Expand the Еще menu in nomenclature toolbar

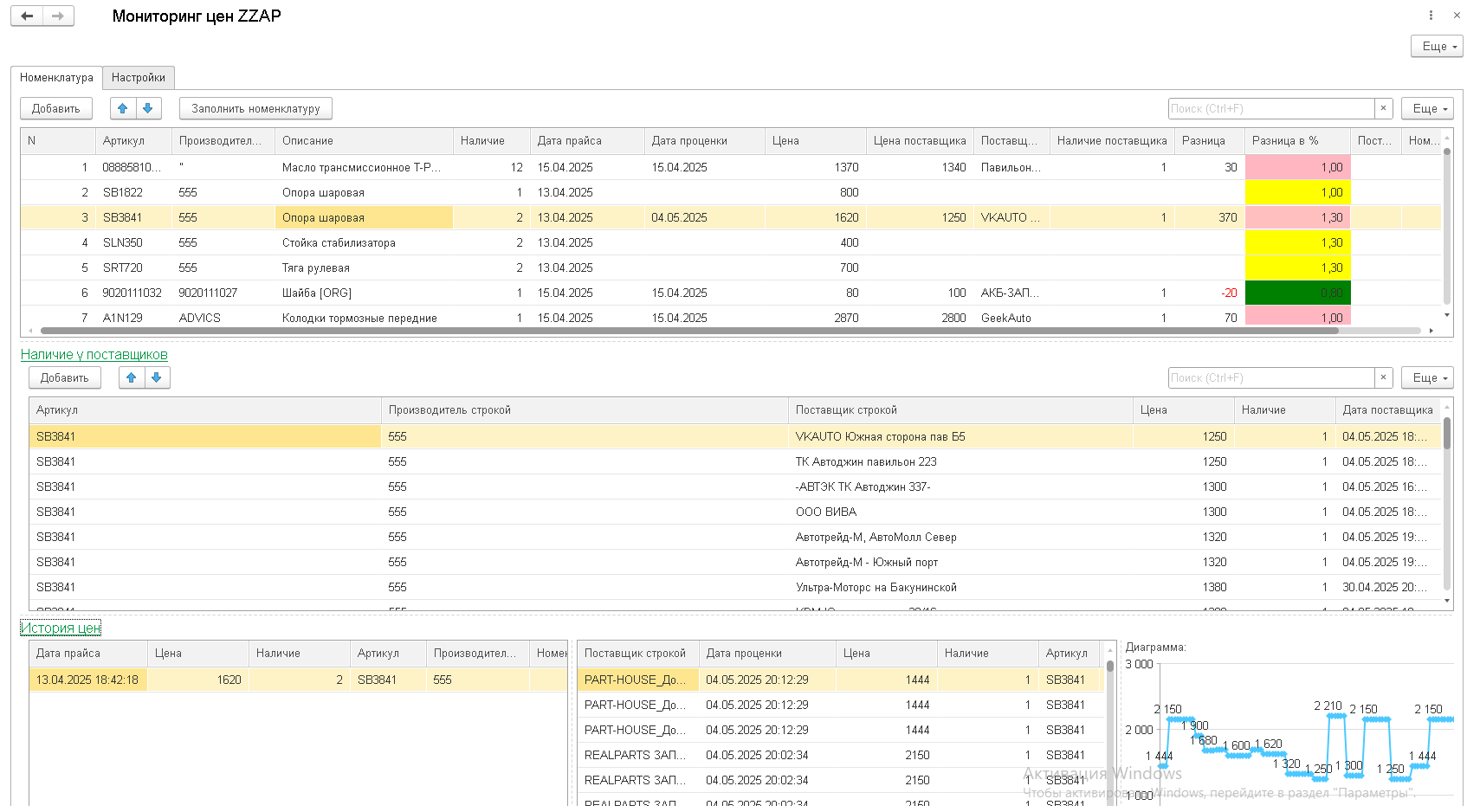pyautogui.click(x=1427, y=108)
